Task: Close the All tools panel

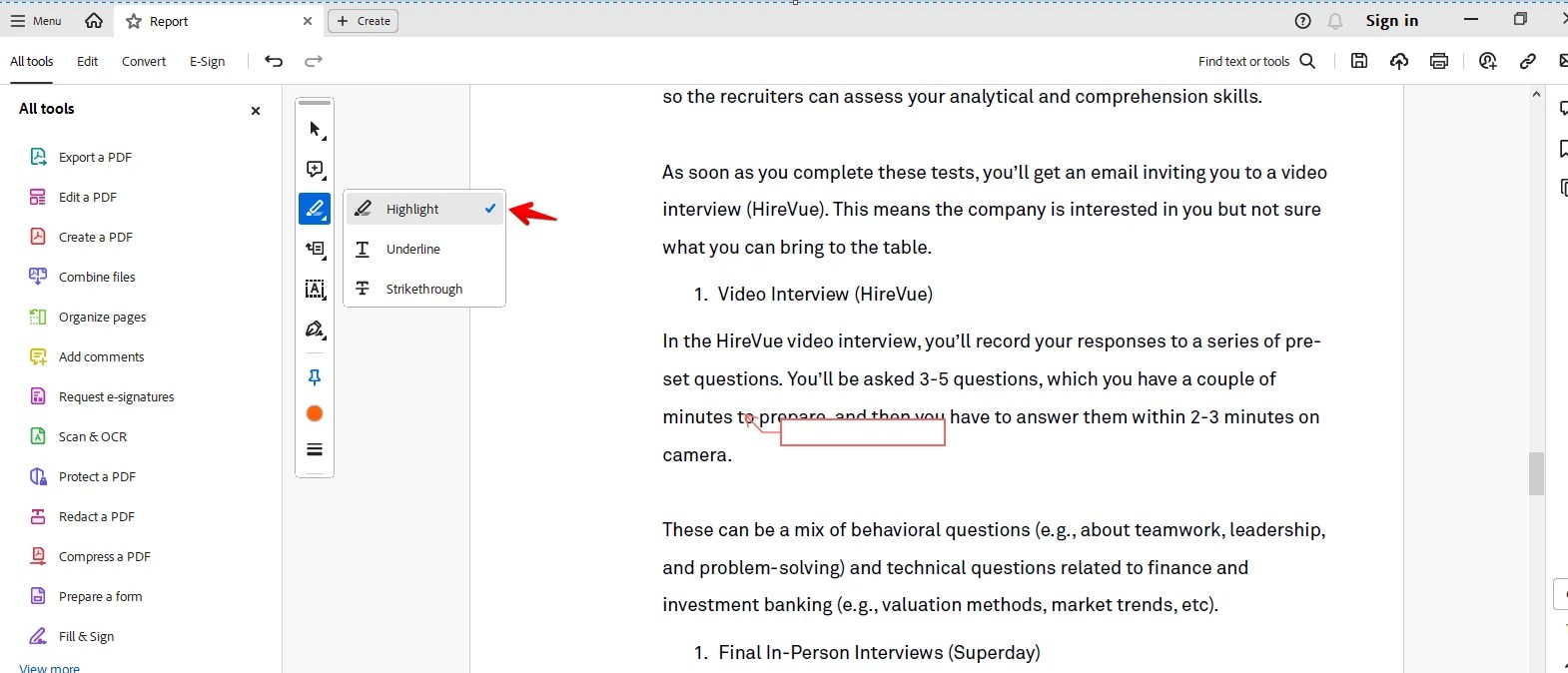Action: pyautogui.click(x=256, y=111)
